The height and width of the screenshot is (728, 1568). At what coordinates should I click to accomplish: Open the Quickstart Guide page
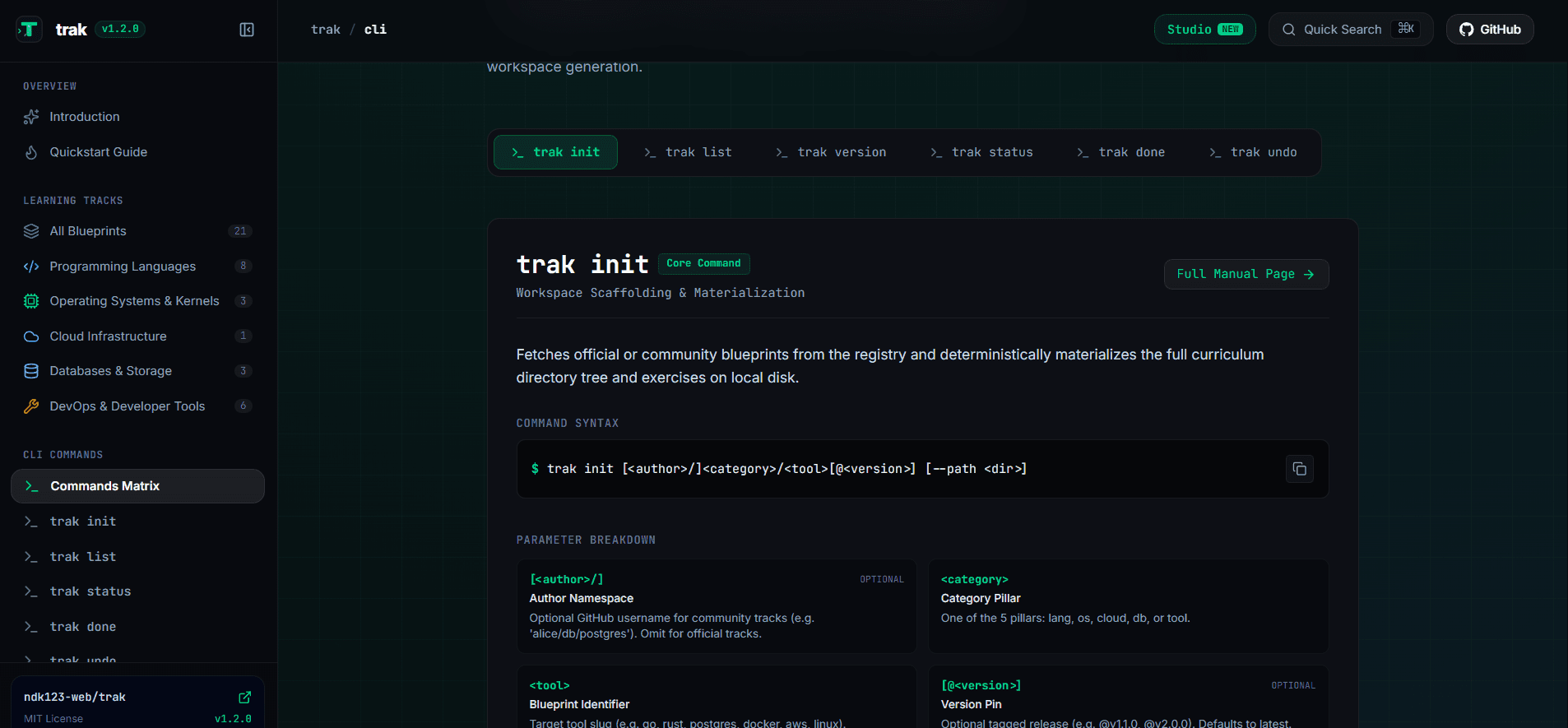point(137,152)
